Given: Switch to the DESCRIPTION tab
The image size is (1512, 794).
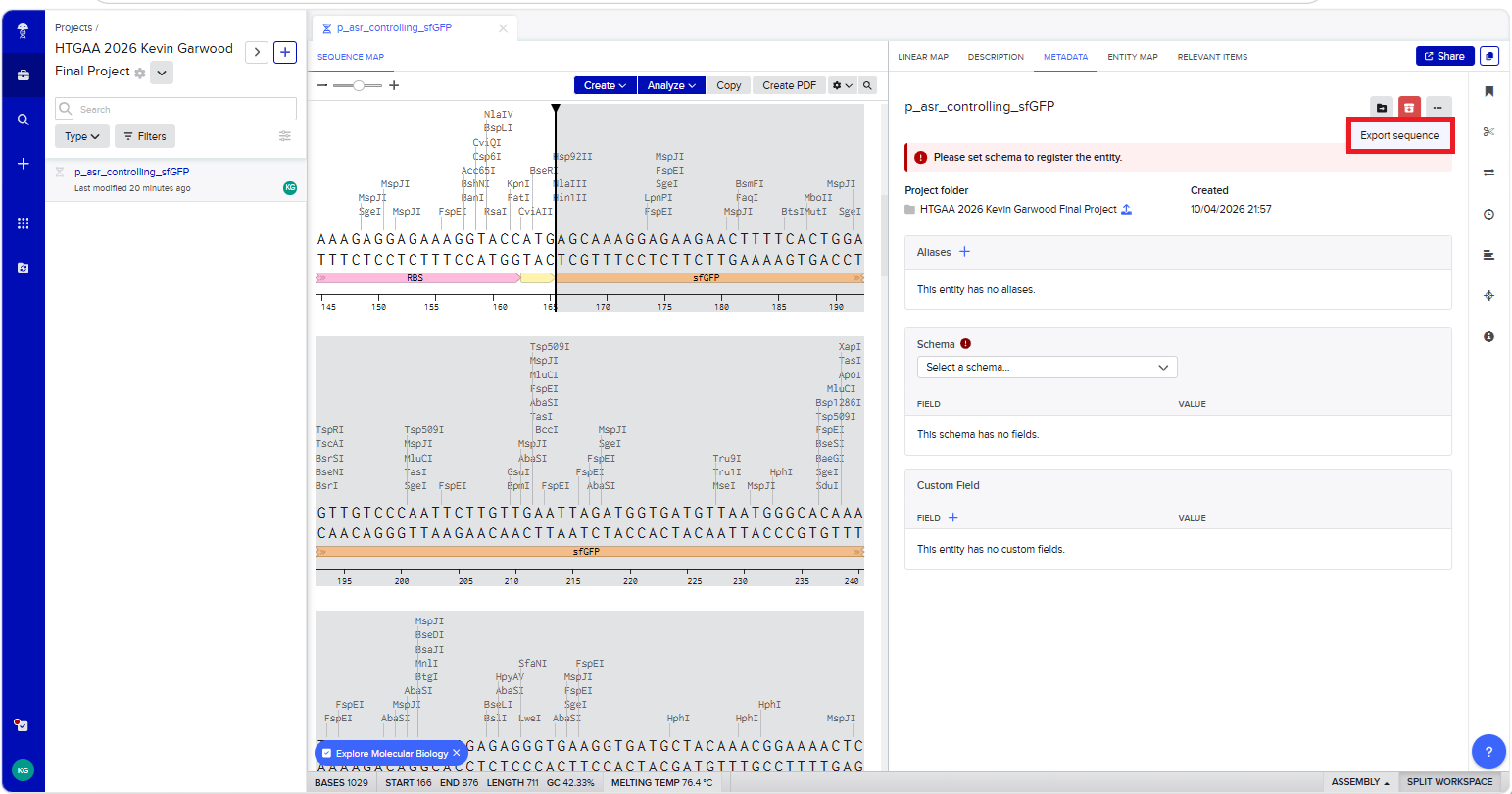Looking at the screenshot, I should [996, 57].
